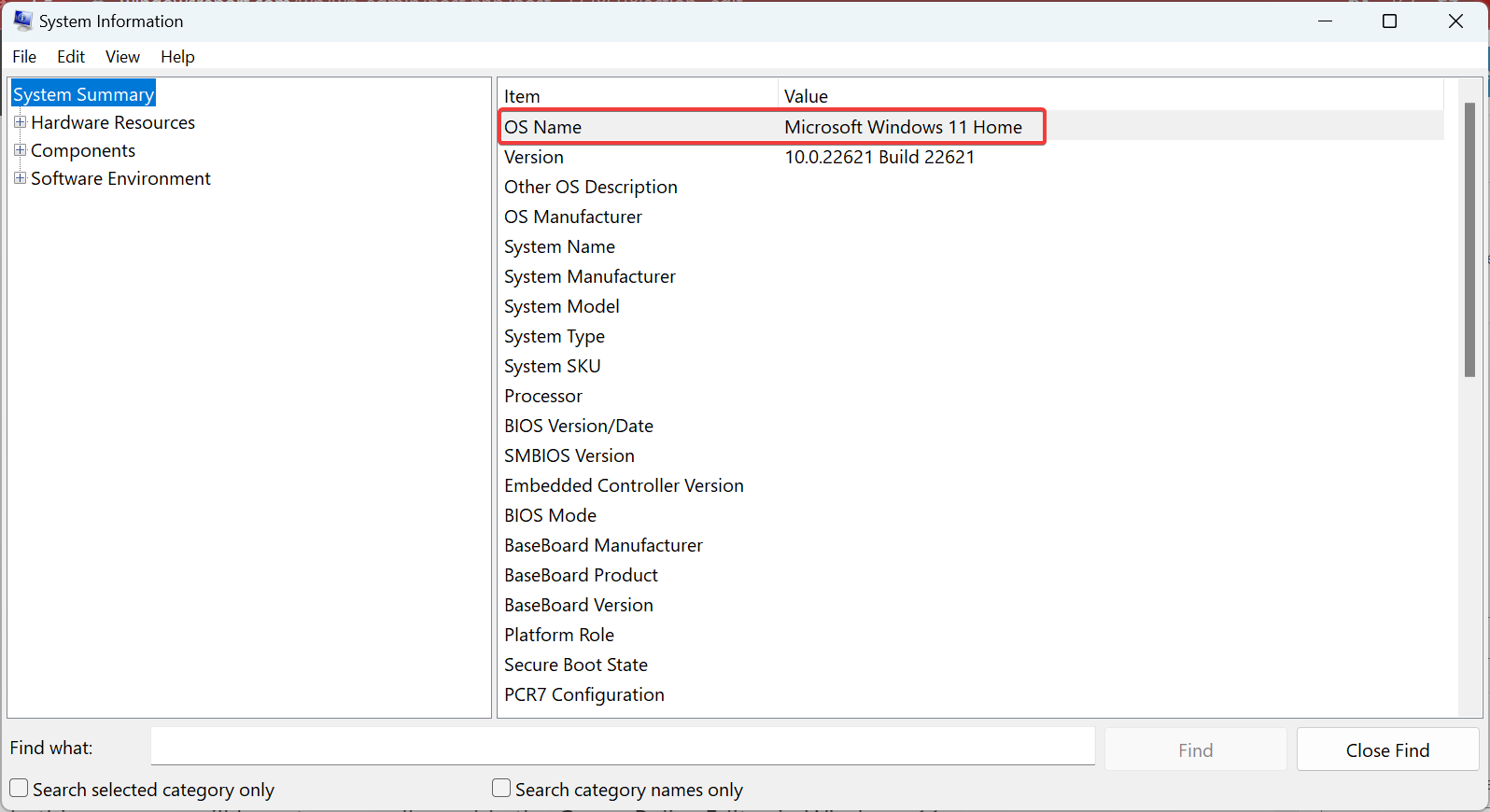Select the SMBIOS Version row

971,455
